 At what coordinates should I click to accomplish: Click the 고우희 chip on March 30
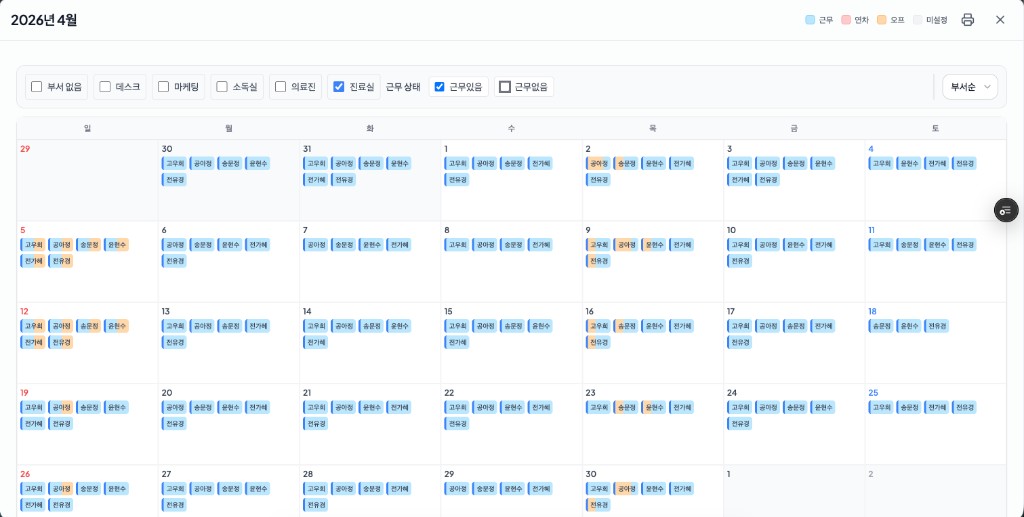point(174,163)
